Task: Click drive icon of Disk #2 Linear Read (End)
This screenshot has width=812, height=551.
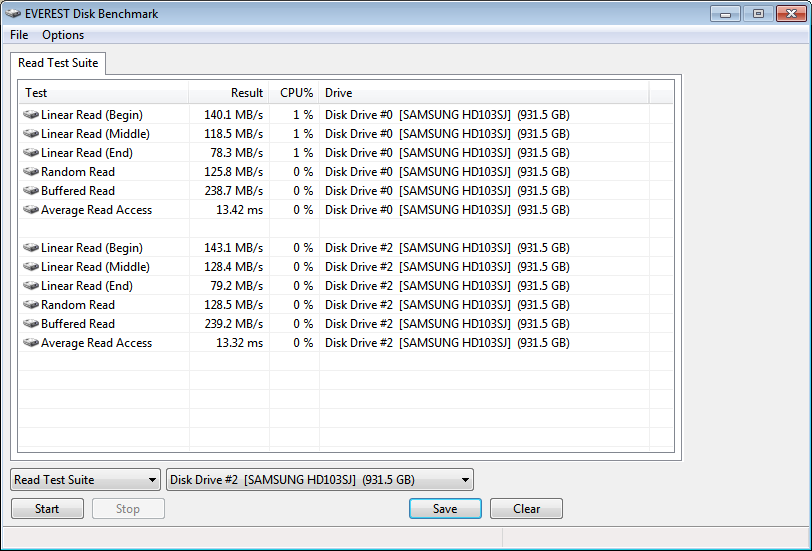Action: [31, 285]
